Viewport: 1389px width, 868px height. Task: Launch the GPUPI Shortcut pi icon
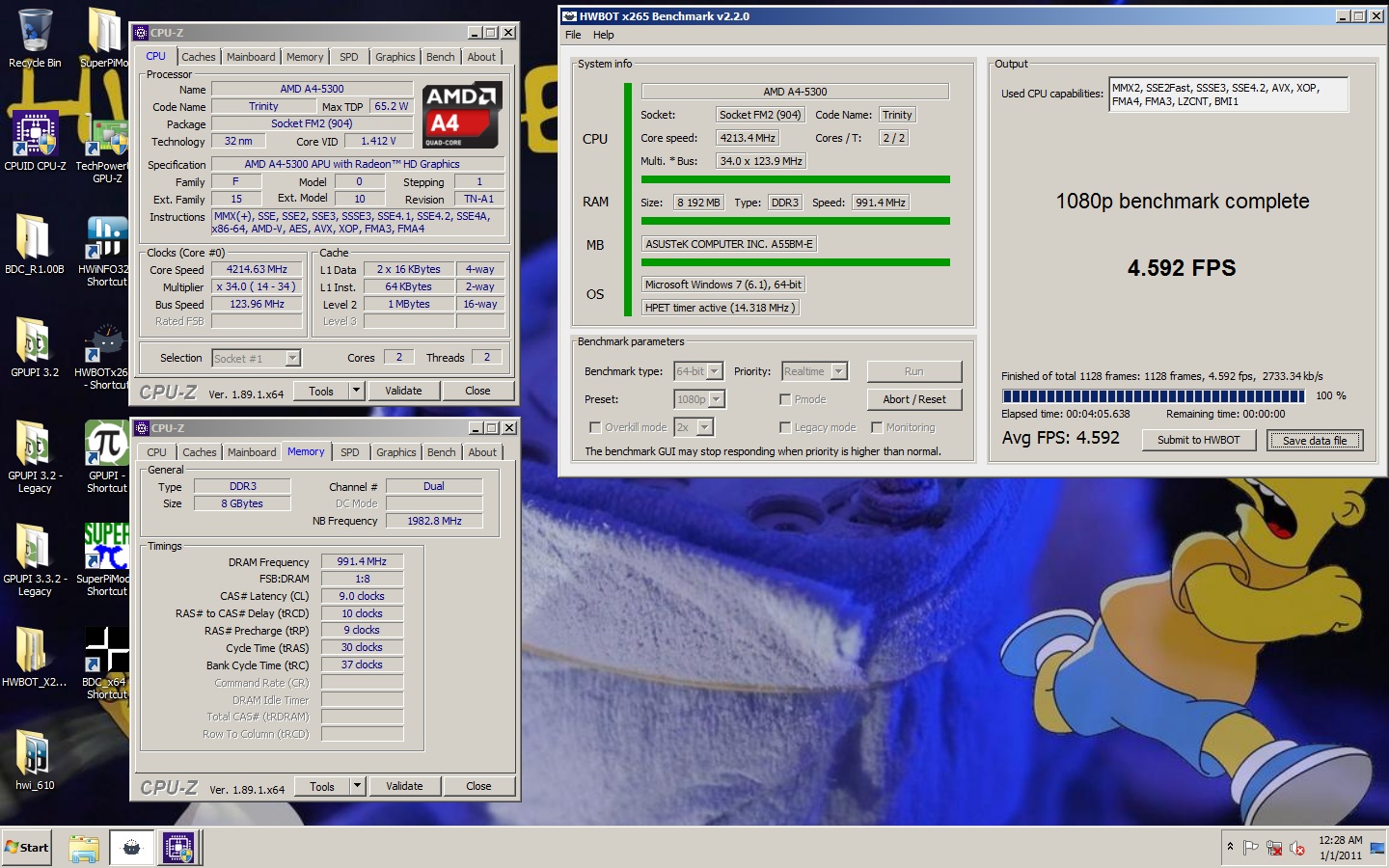106,457
